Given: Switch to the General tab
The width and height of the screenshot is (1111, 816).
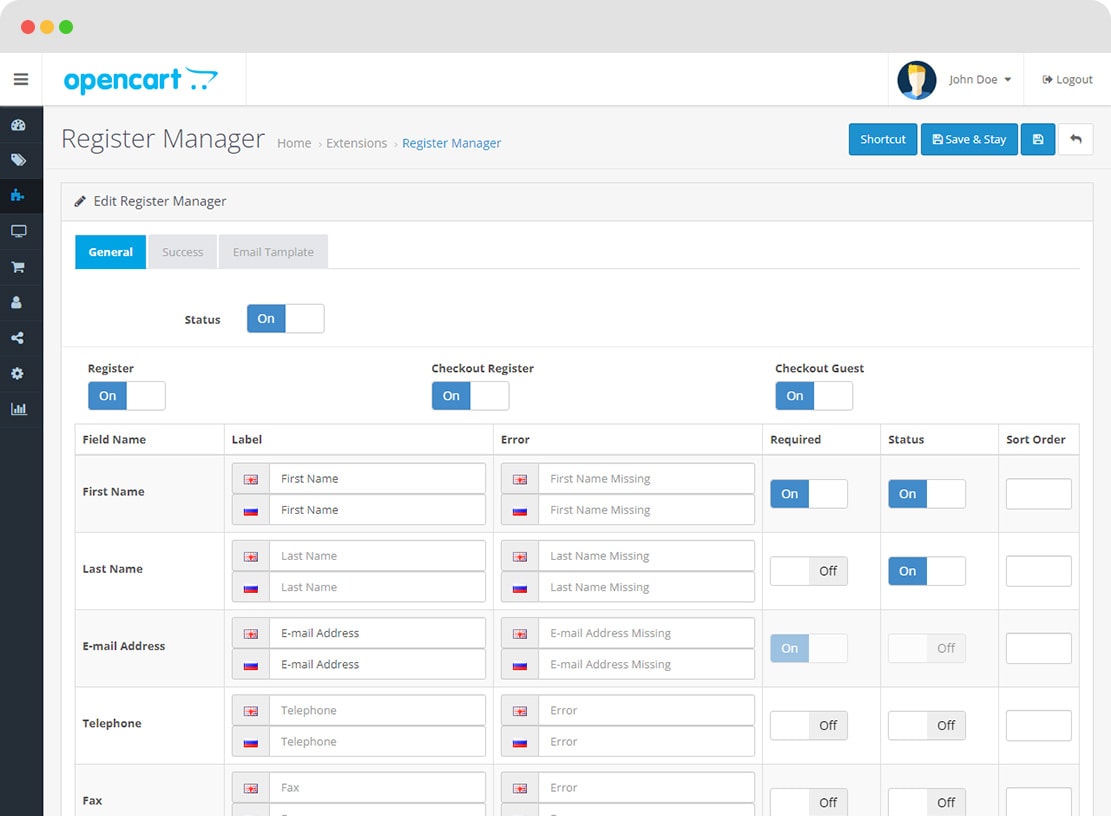Looking at the screenshot, I should pos(111,252).
